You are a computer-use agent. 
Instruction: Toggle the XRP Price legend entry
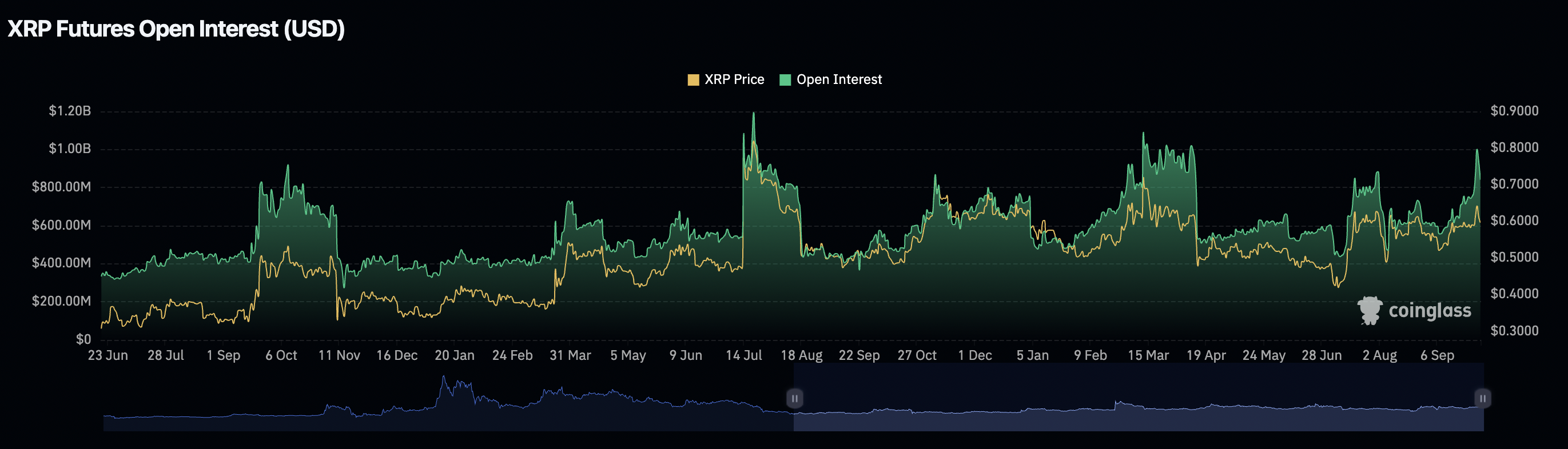(726, 80)
